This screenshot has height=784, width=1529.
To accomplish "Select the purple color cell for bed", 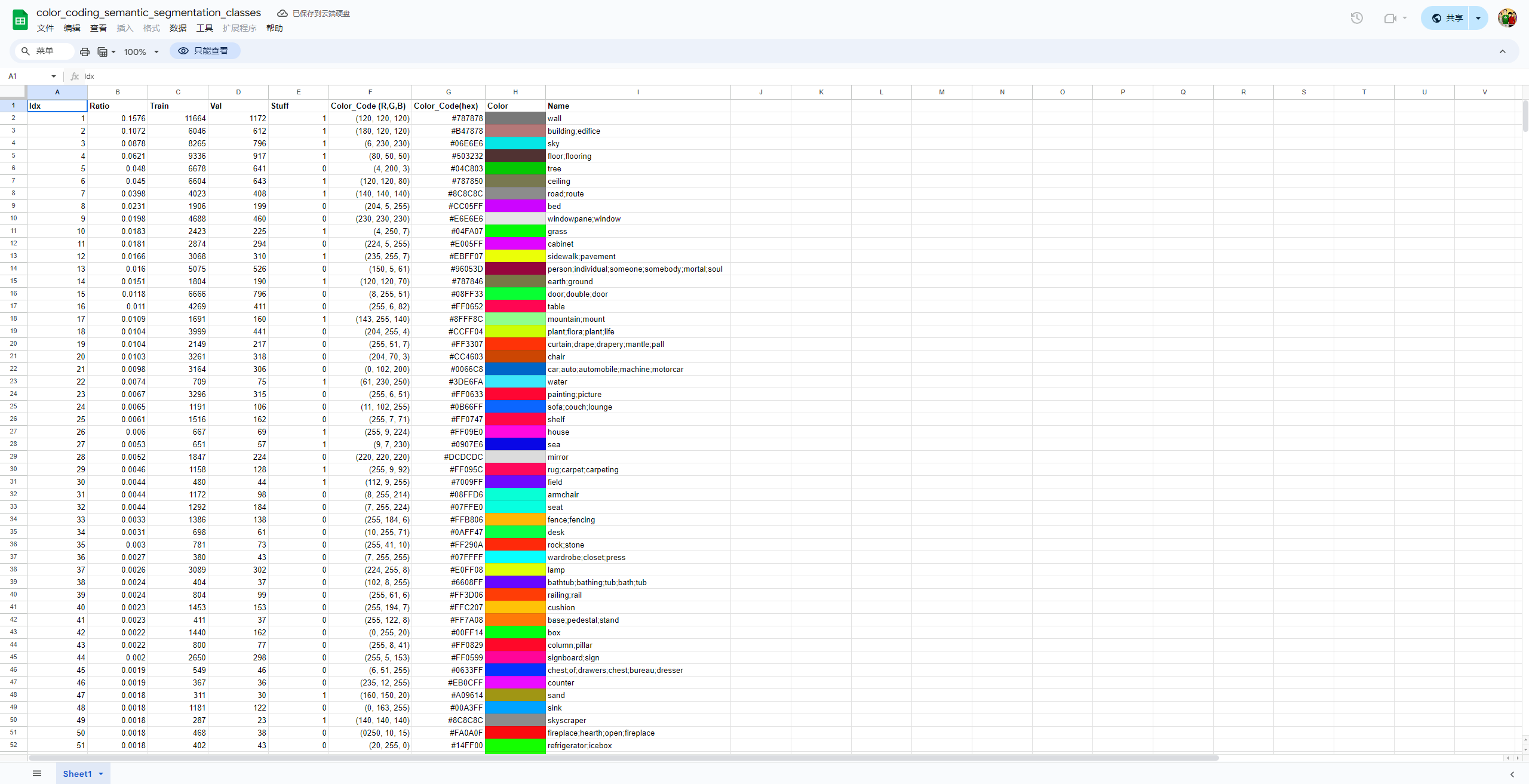I will pyautogui.click(x=515, y=206).
